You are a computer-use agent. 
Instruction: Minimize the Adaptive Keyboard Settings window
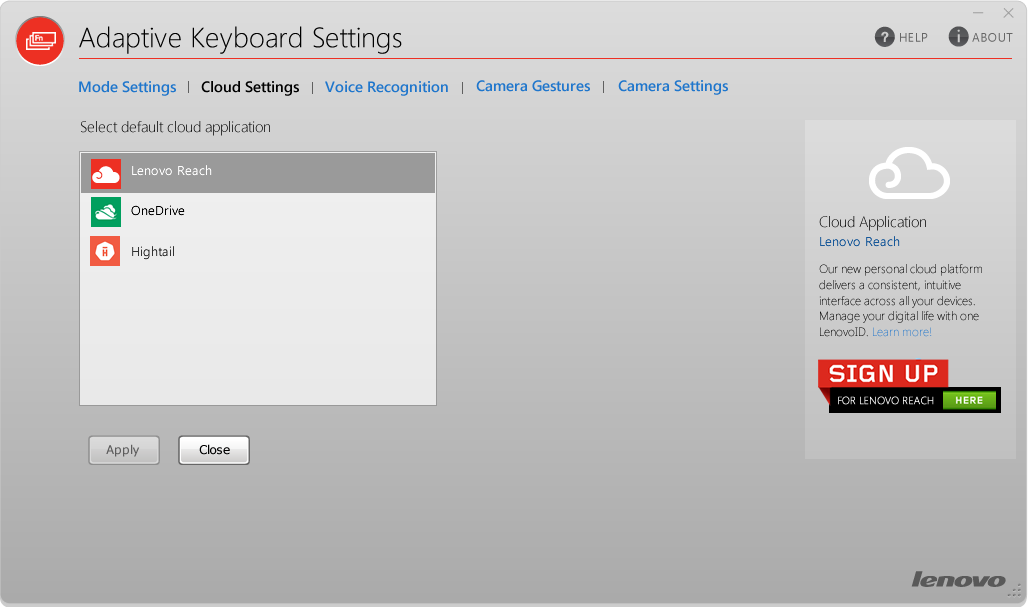(978, 13)
